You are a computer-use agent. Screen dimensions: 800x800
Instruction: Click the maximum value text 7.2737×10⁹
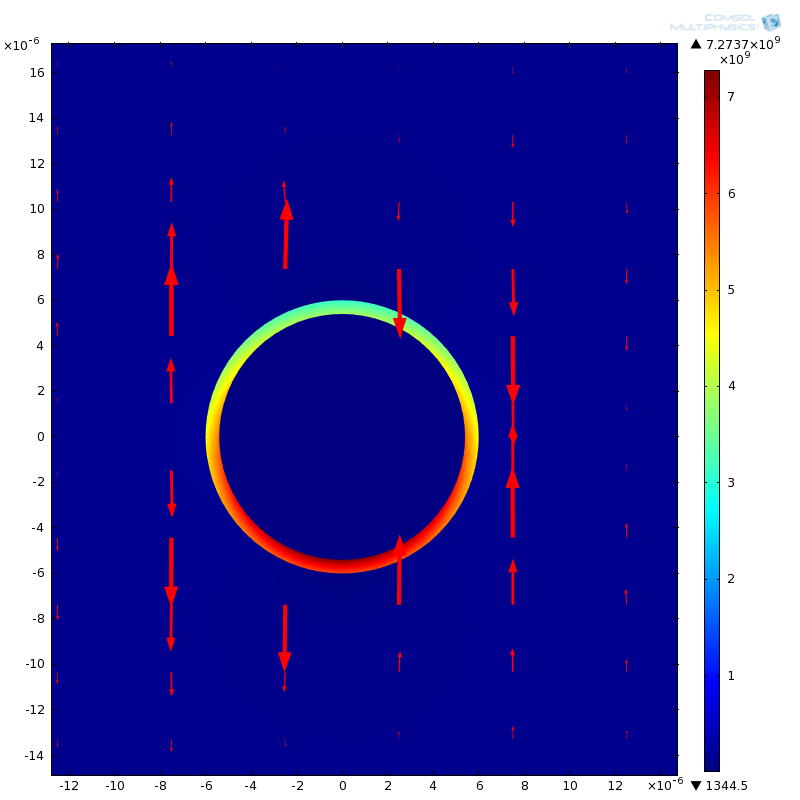click(x=742, y=44)
